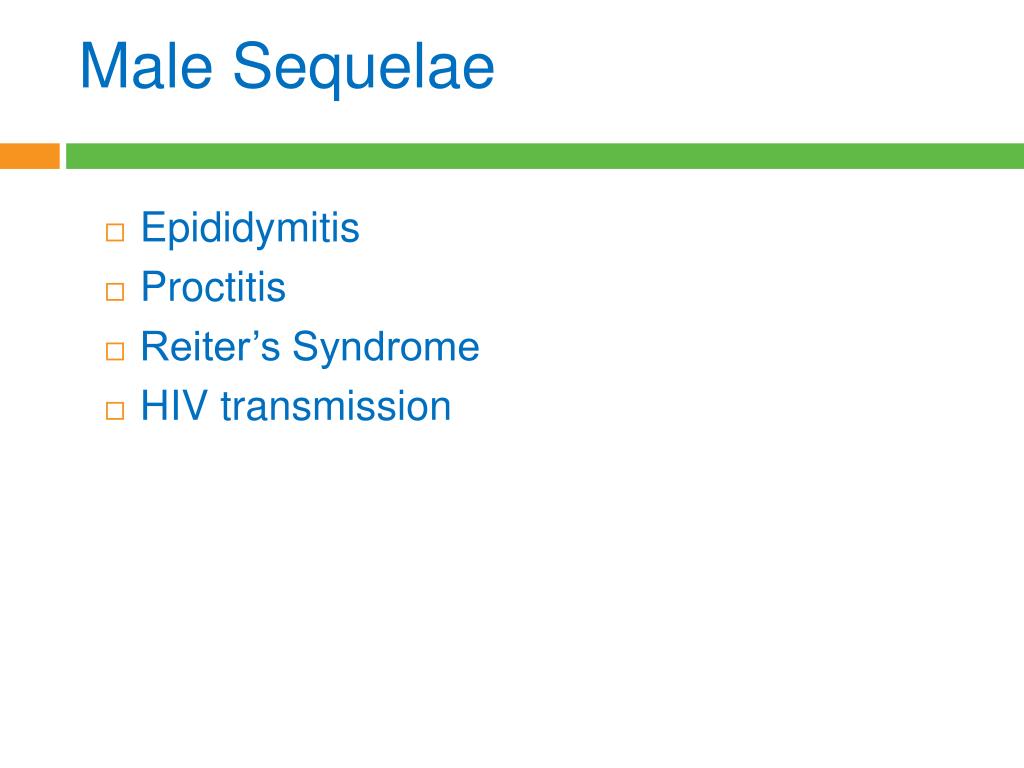The height and width of the screenshot is (768, 1024).
Task: Click the empty slide area below the bullets
Action: 512,588
